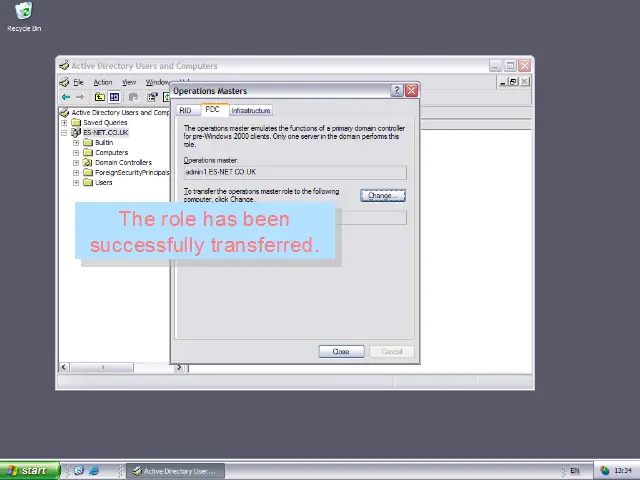
Task: Open the Start menu
Action: (30, 471)
